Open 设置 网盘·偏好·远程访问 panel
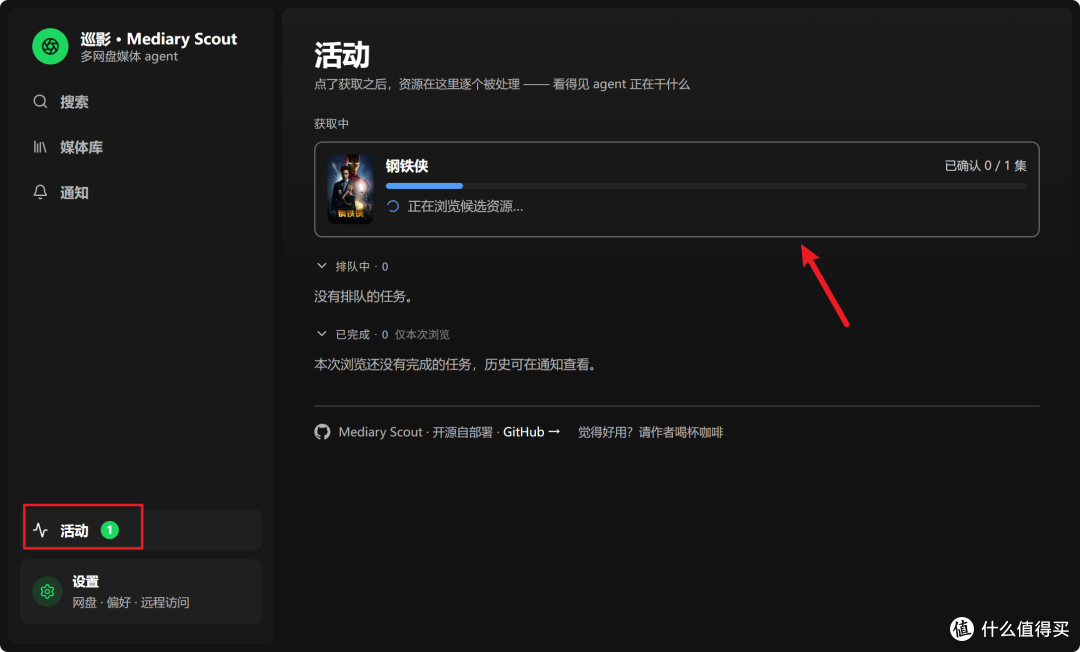This screenshot has height=652, width=1080. pos(141,591)
